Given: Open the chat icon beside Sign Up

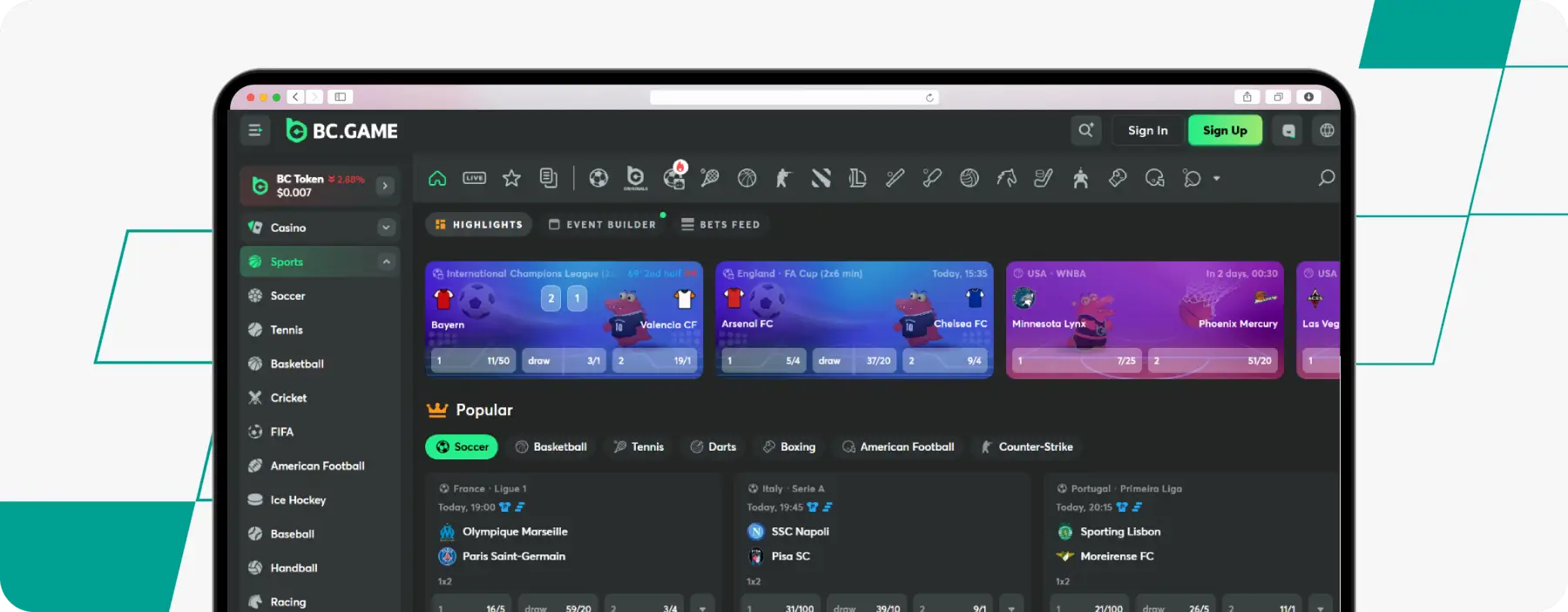Looking at the screenshot, I should (1288, 131).
